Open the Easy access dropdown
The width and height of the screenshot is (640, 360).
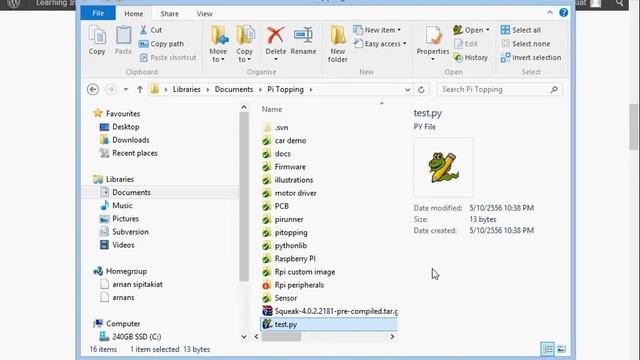[404, 44]
